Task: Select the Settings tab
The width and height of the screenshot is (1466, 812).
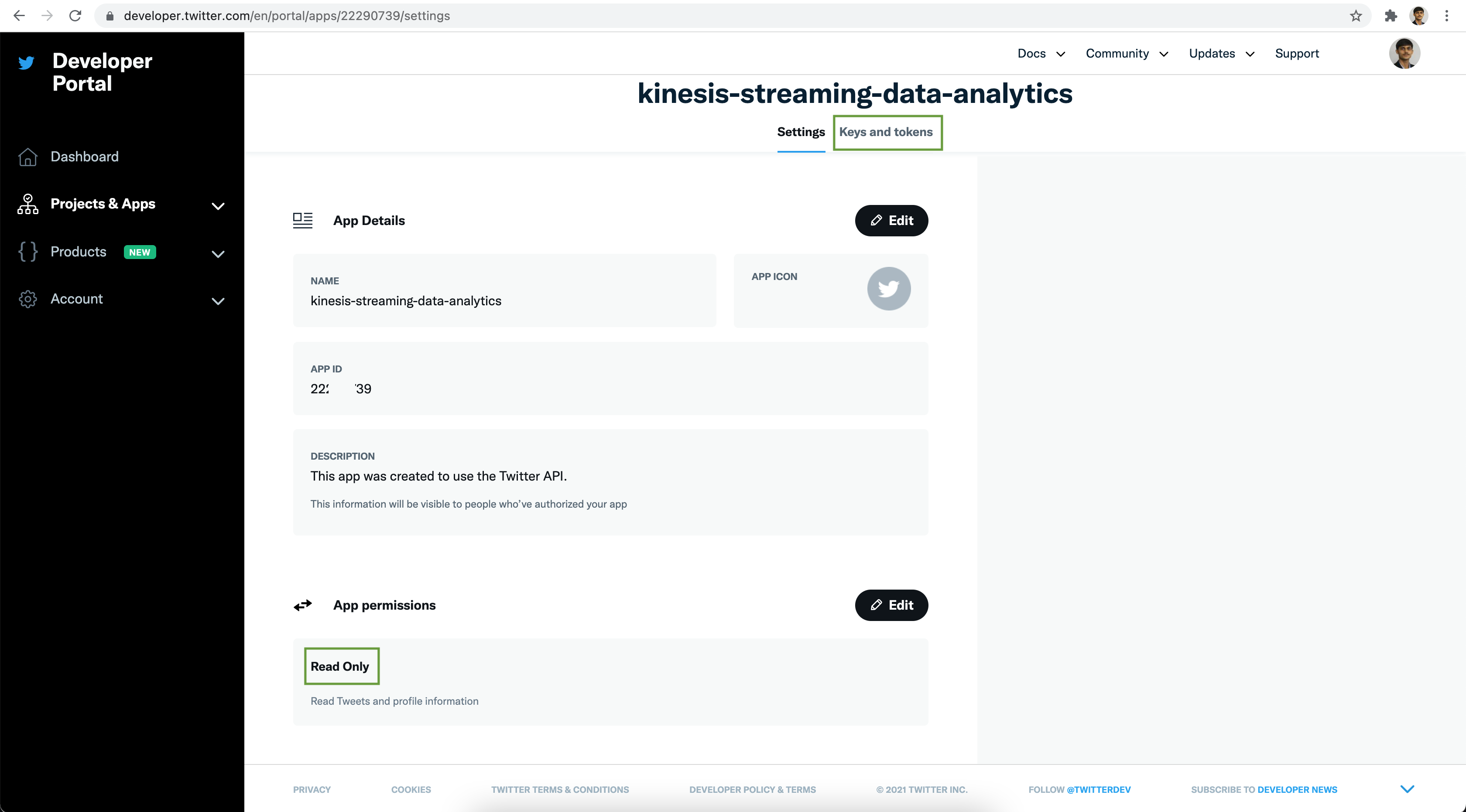Action: (801, 131)
